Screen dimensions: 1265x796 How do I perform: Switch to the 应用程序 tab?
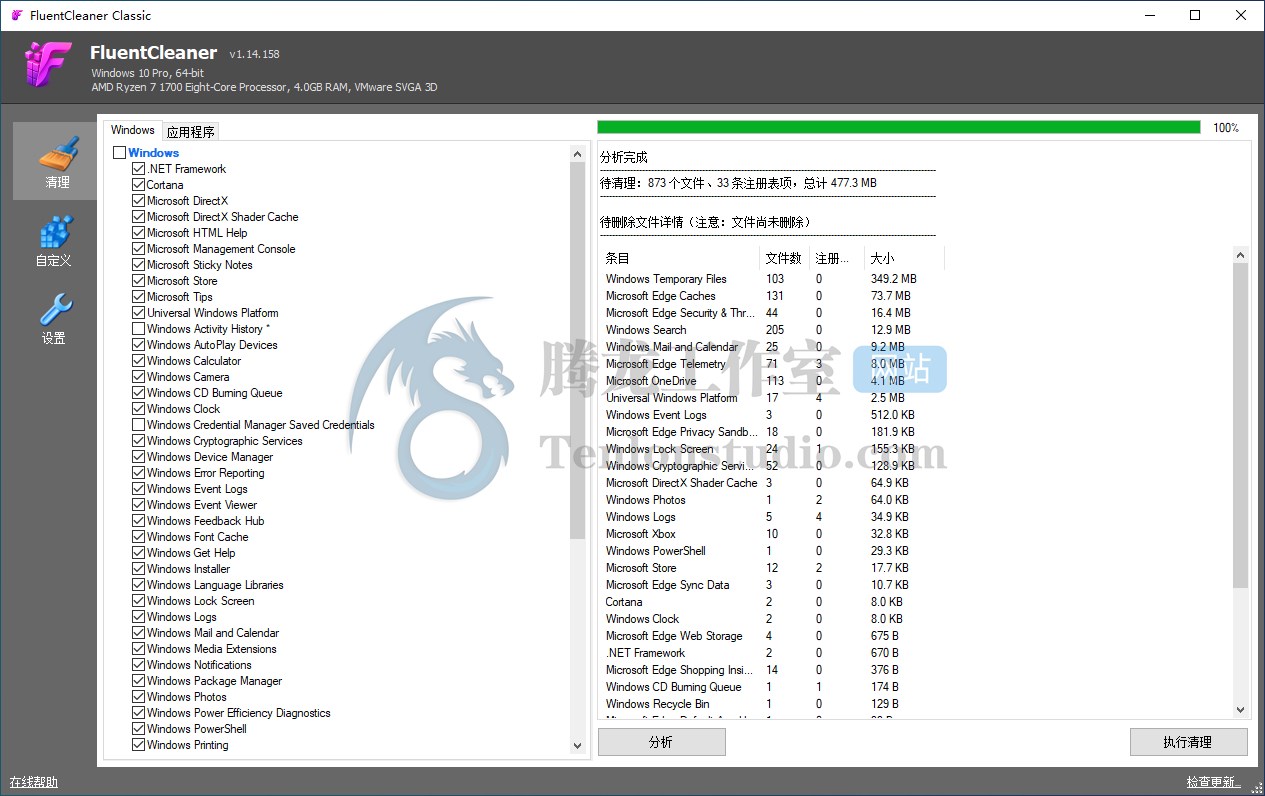[x=190, y=131]
